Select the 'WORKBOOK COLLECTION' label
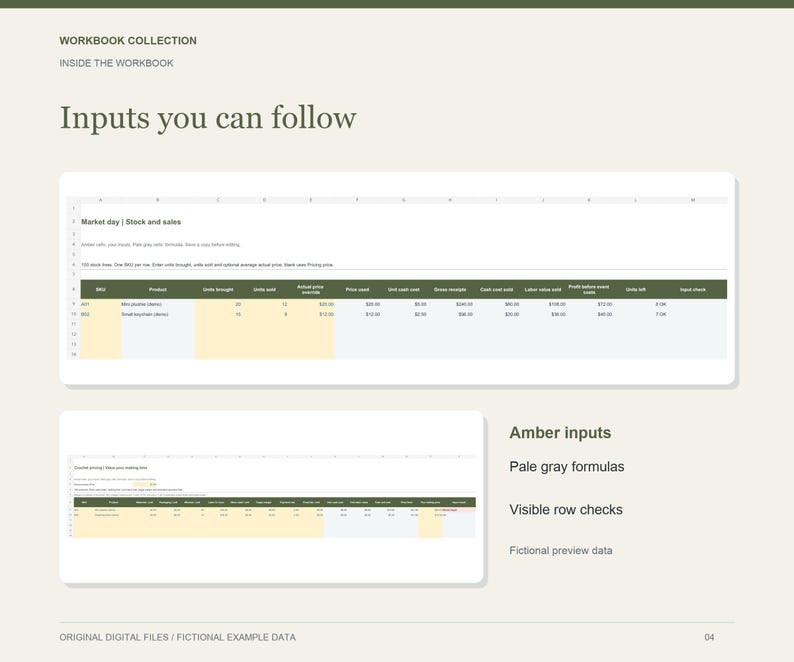 coord(128,41)
